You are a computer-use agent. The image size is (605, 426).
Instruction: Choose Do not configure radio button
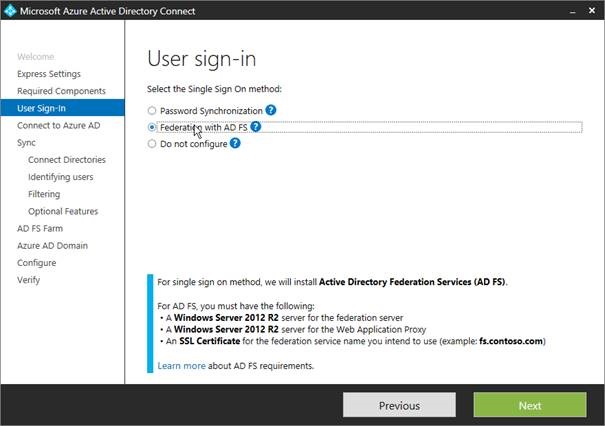152,144
